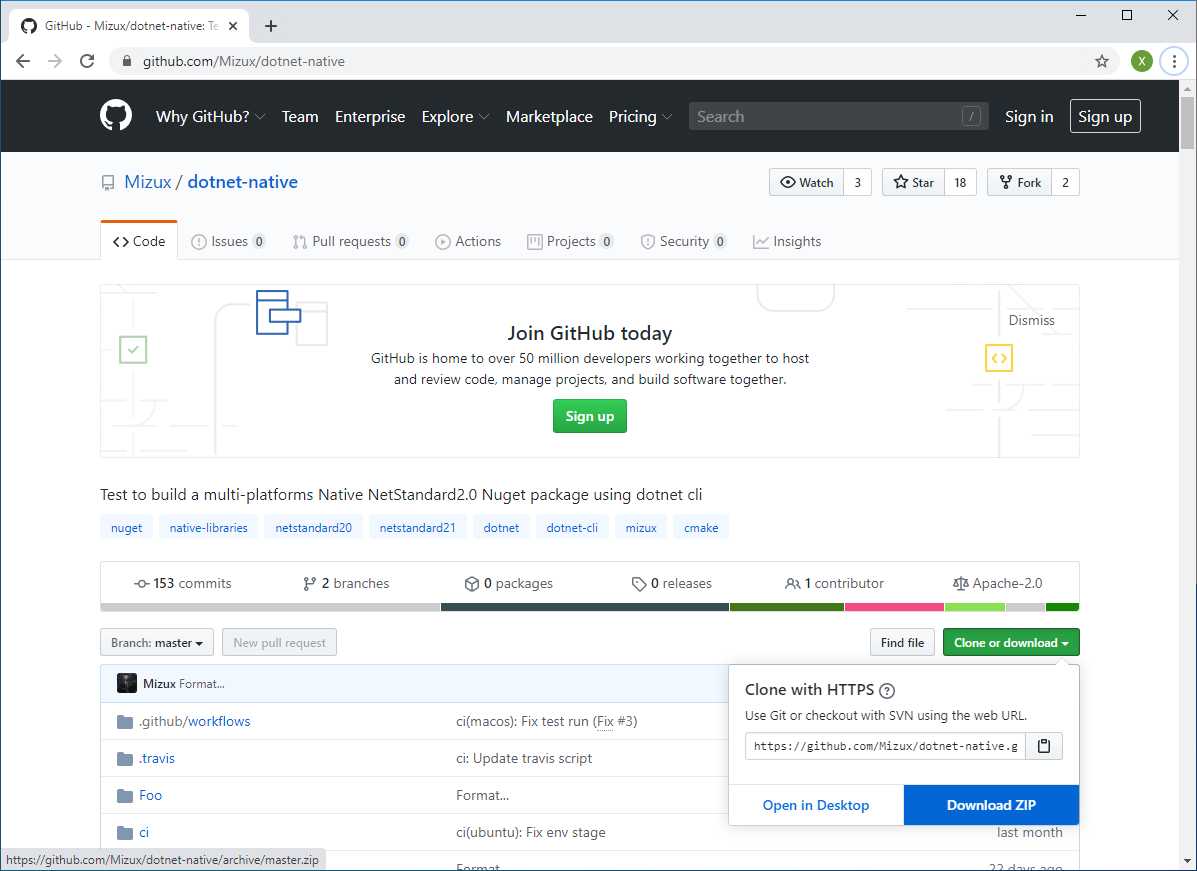Open the dotnet-native repository link
1197x871 pixels.
tap(242, 182)
